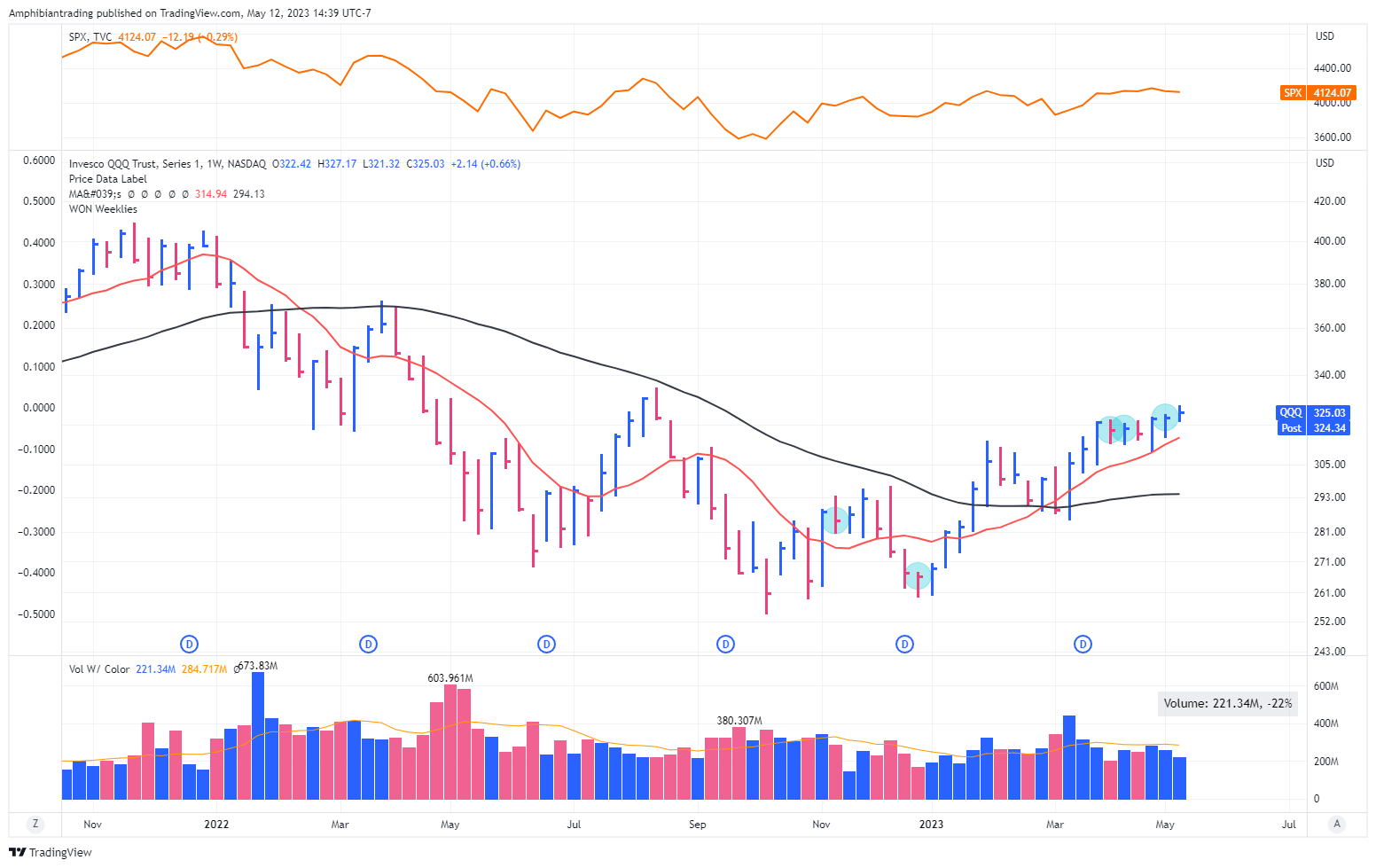This screenshot has width=1376, height=868.
Task: Click the 380.307M volume label
Action: click(x=739, y=721)
